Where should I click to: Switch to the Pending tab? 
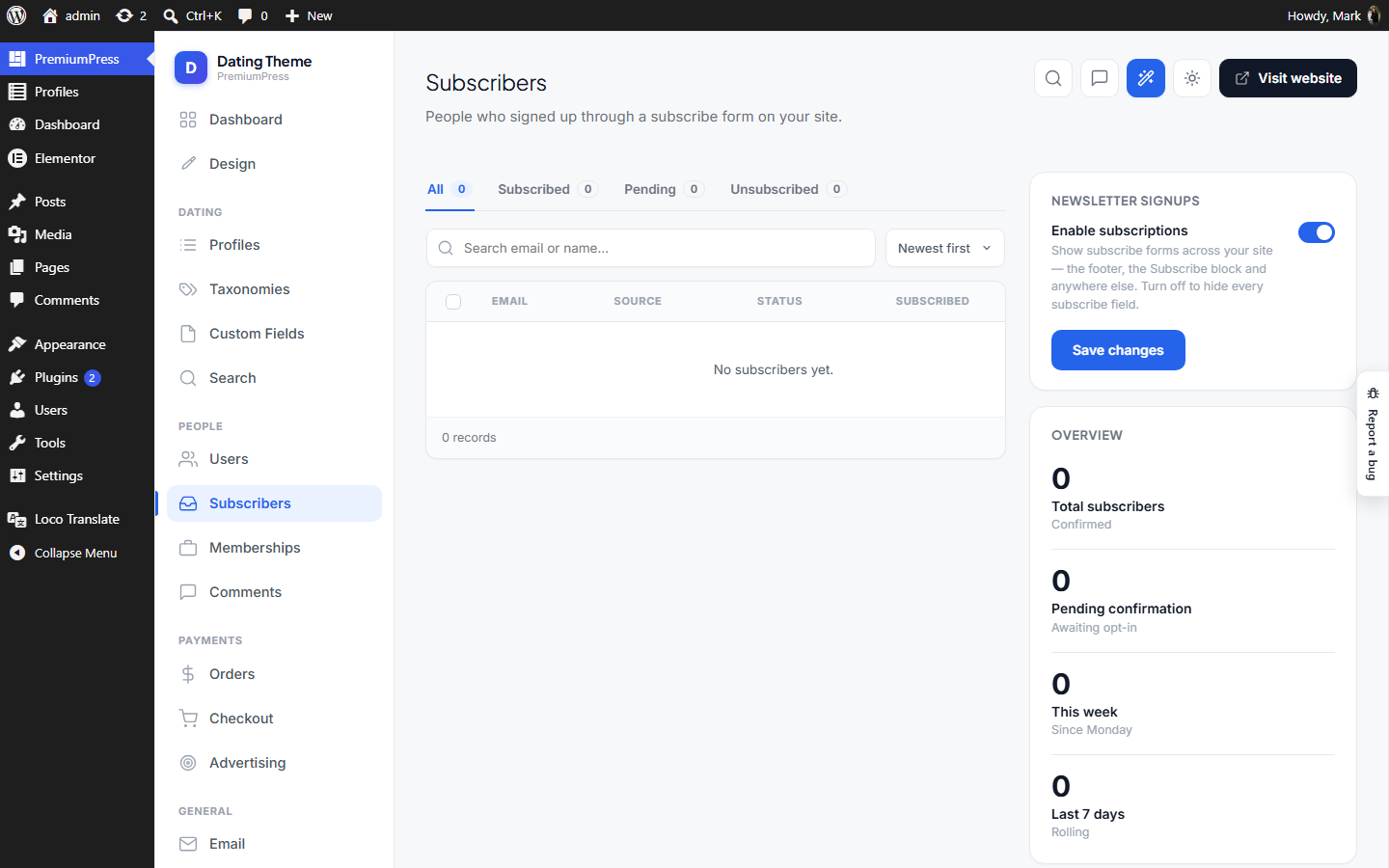coord(664,189)
